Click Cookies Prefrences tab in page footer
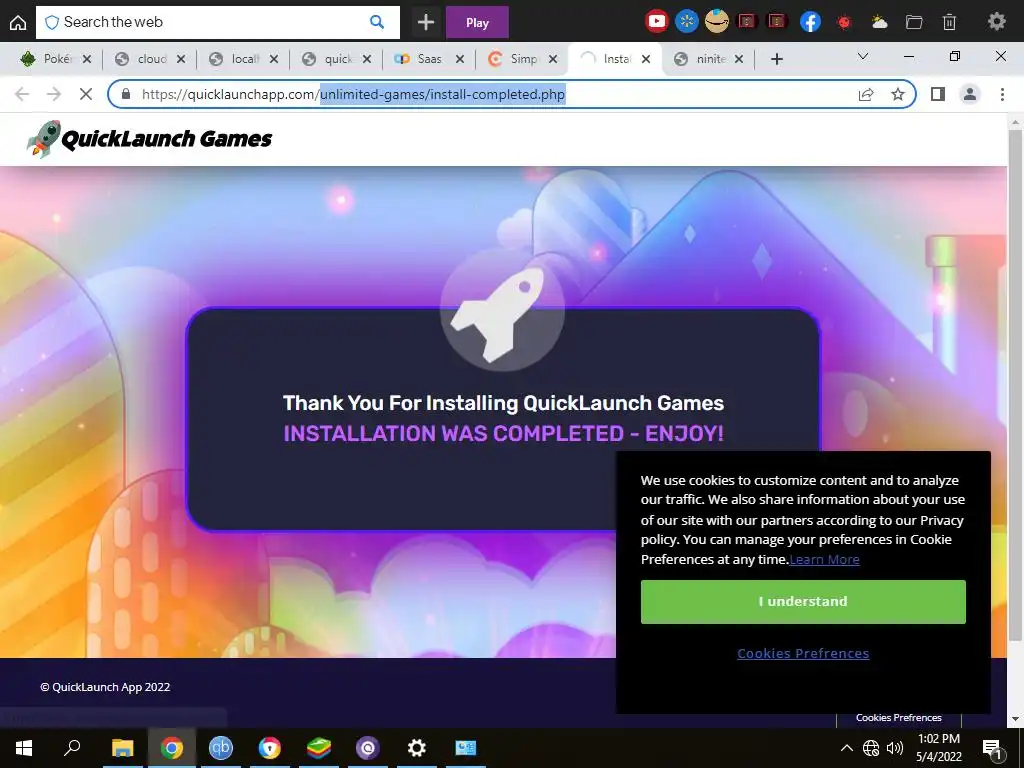Screen dimensions: 1024x768 [x=899, y=718]
